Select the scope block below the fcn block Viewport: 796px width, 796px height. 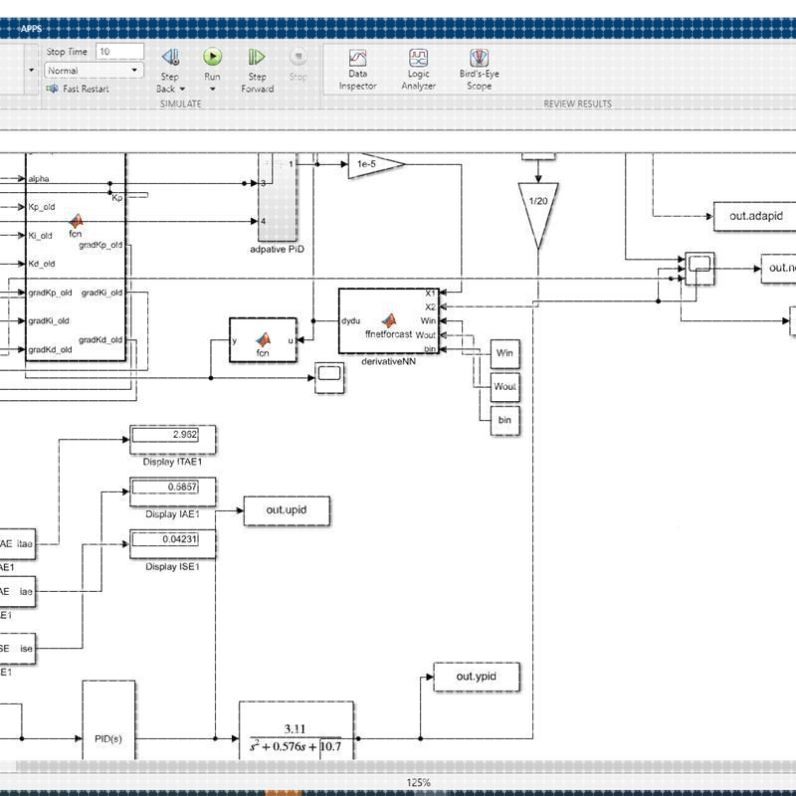coord(329,377)
